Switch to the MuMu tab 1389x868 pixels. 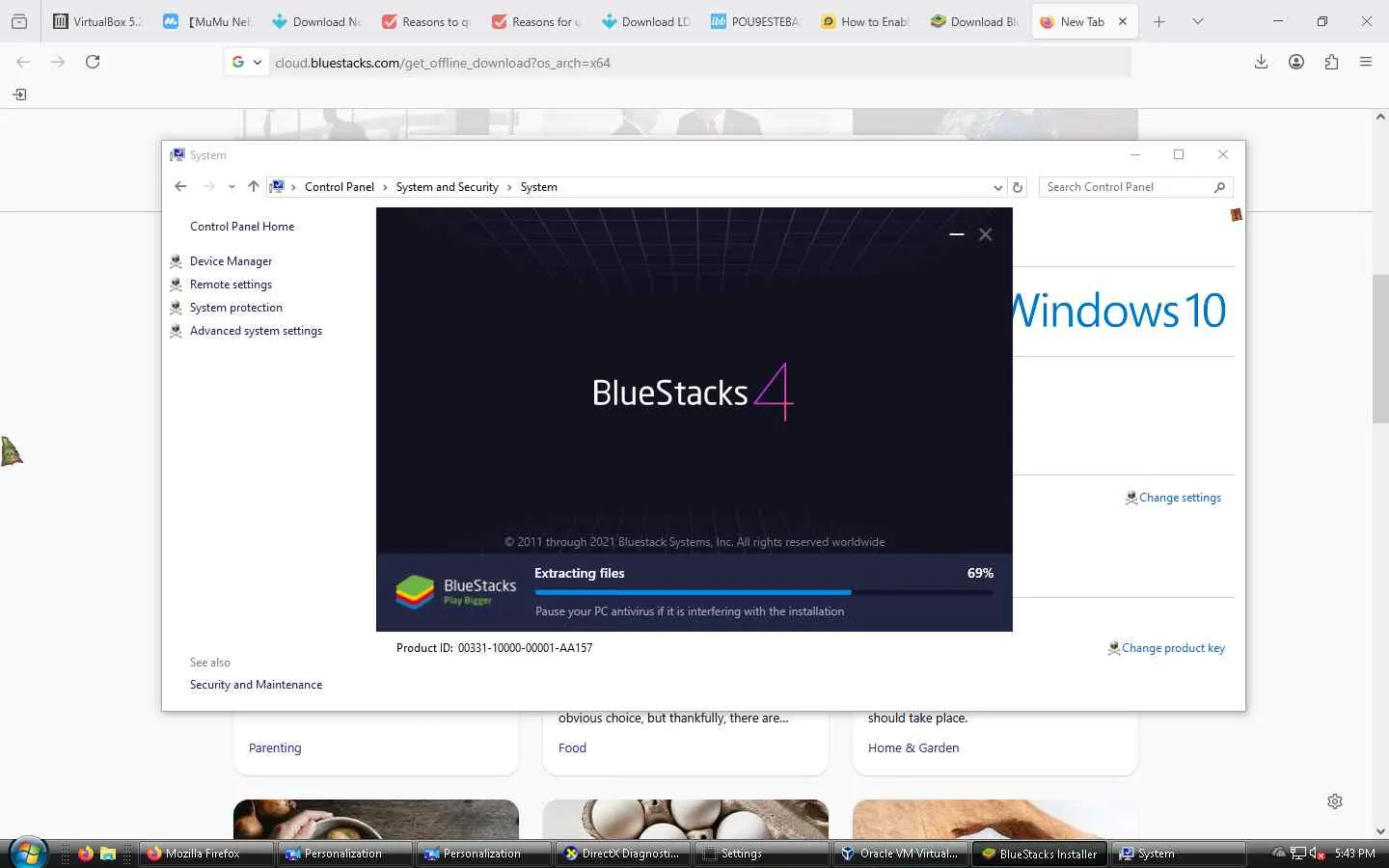[x=205, y=21]
